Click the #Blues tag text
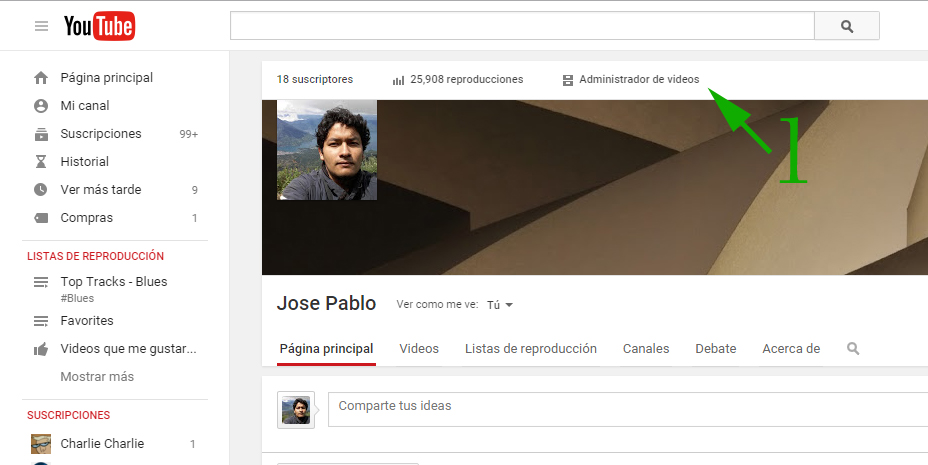 pos(77,298)
